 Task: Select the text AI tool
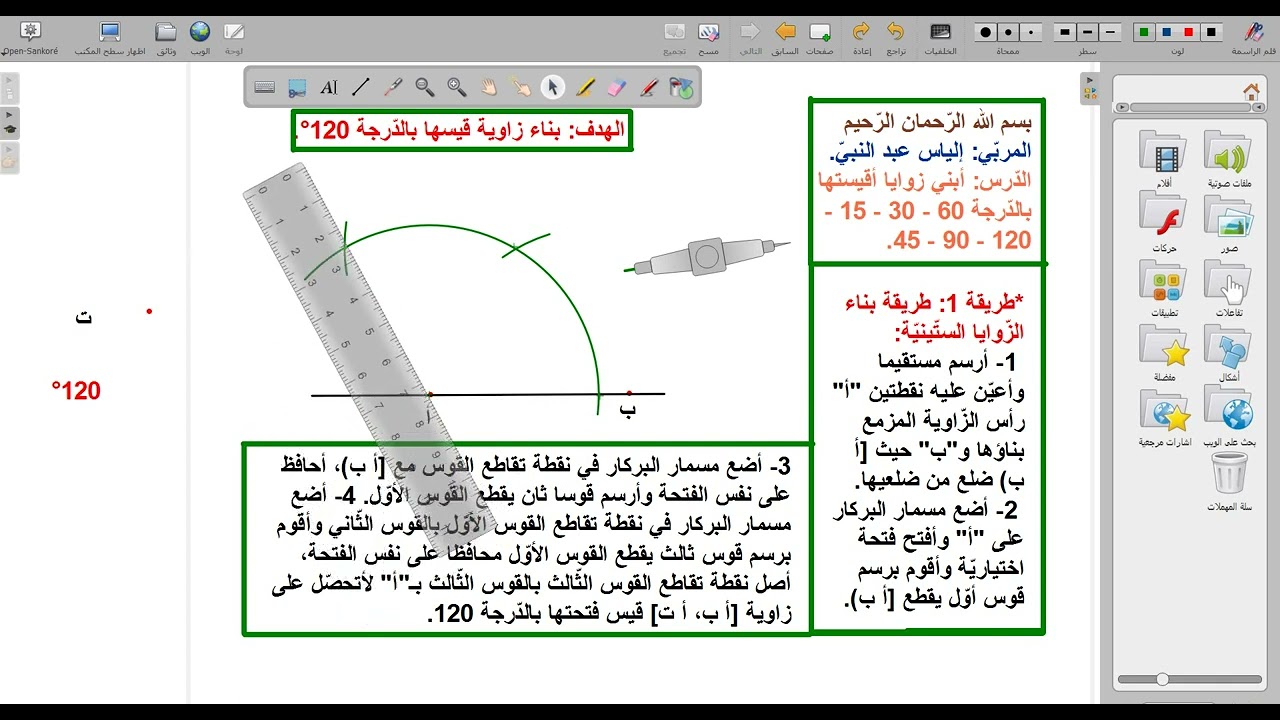click(x=329, y=88)
